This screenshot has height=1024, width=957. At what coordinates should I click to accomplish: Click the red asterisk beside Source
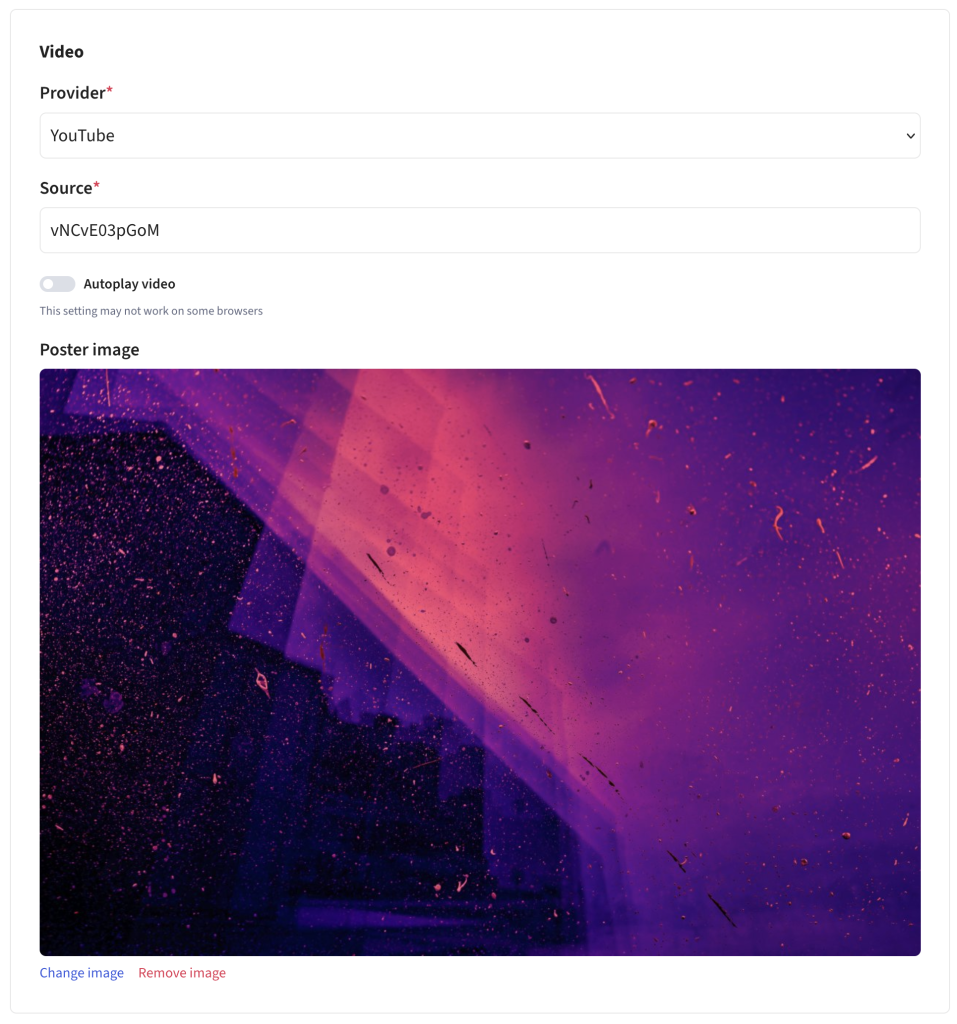point(97,185)
